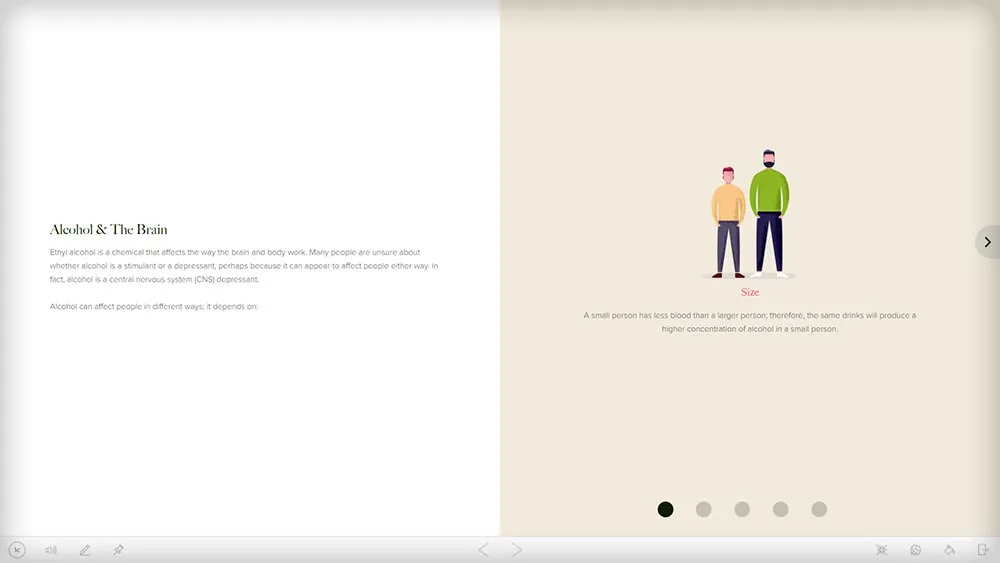Image resolution: width=1000 pixels, height=563 pixels.
Task: Open the chat bubble icon
Action: pyautogui.click(x=915, y=550)
